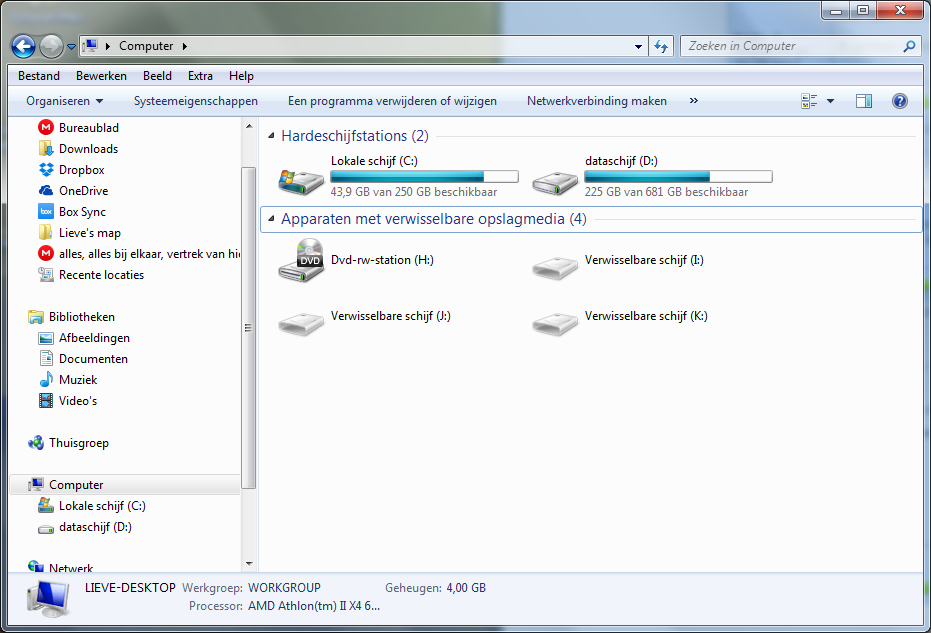Click Systeemeigenschappen in the toolbar

click(x=196, y=101)
